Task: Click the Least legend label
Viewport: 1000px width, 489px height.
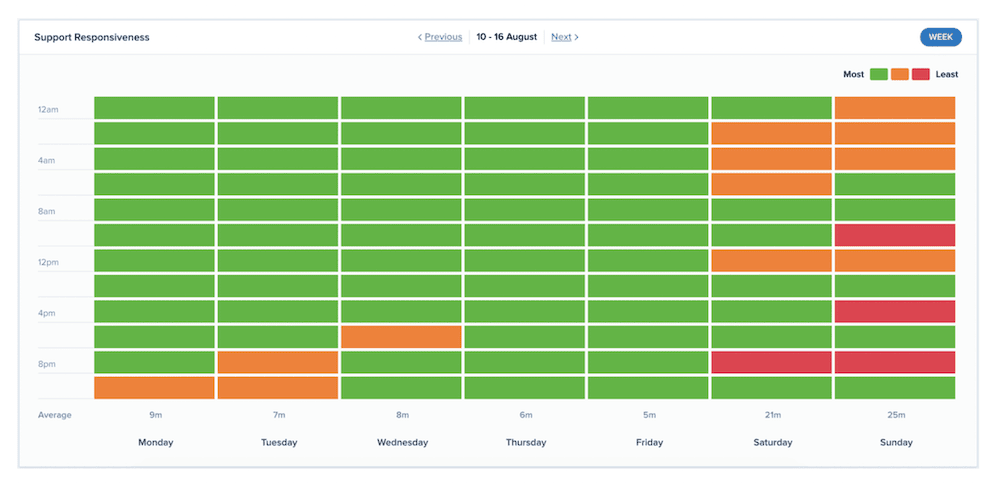Action: pyautogui.click(x=947, y=74)
